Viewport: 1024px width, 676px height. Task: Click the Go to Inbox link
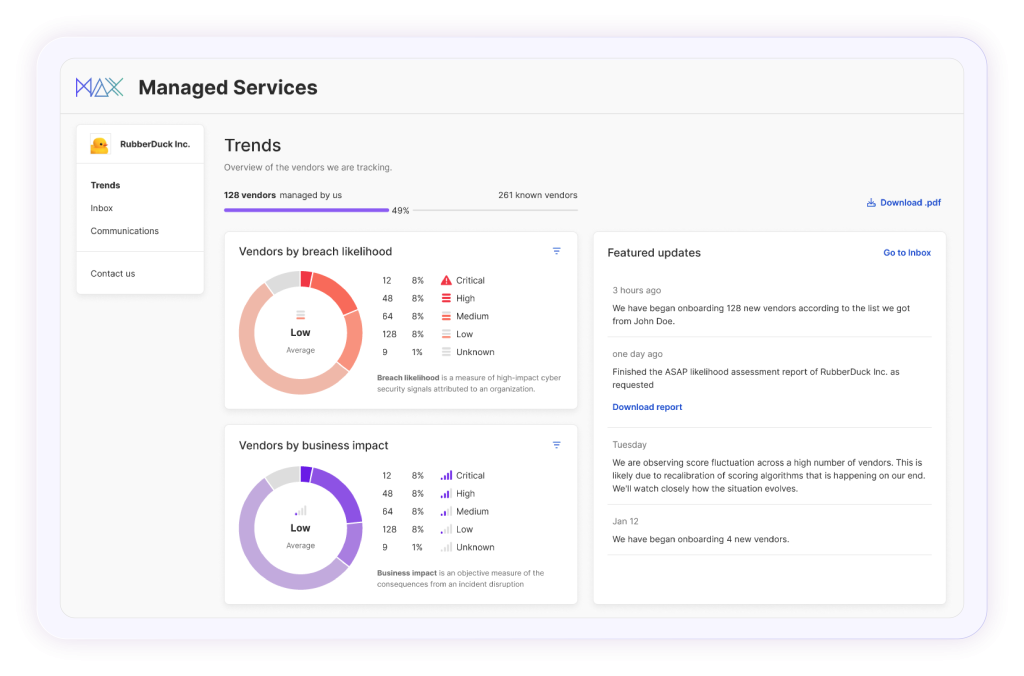[x=906, y=253]
